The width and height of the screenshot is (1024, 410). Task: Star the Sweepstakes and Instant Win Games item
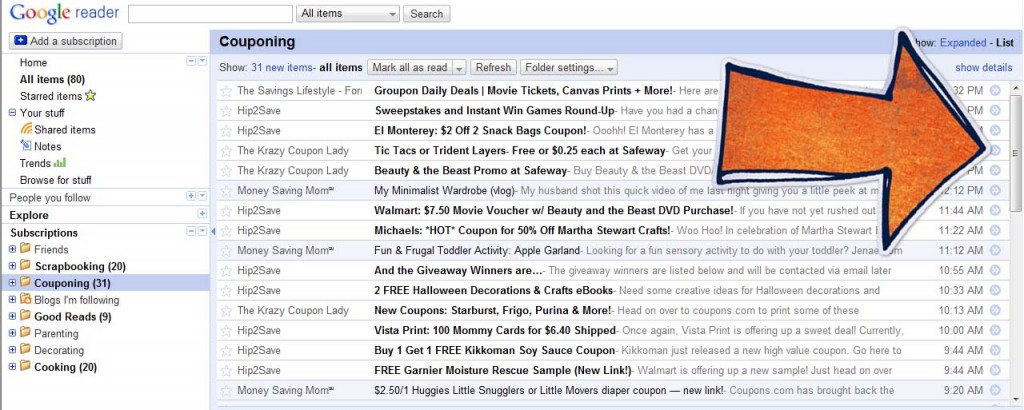(x=226, y=111)
